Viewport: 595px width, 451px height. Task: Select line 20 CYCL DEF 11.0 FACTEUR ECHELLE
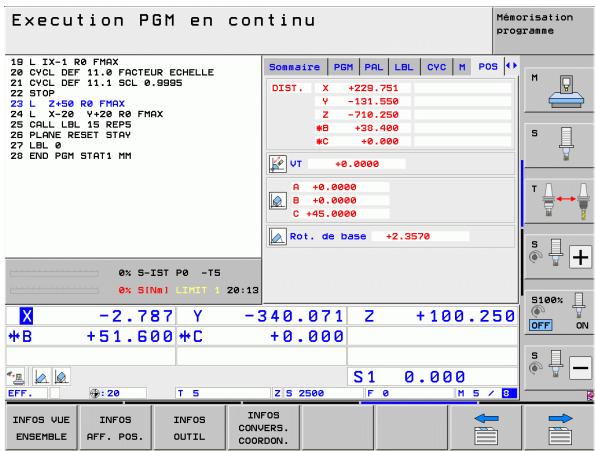coord(112,72)
